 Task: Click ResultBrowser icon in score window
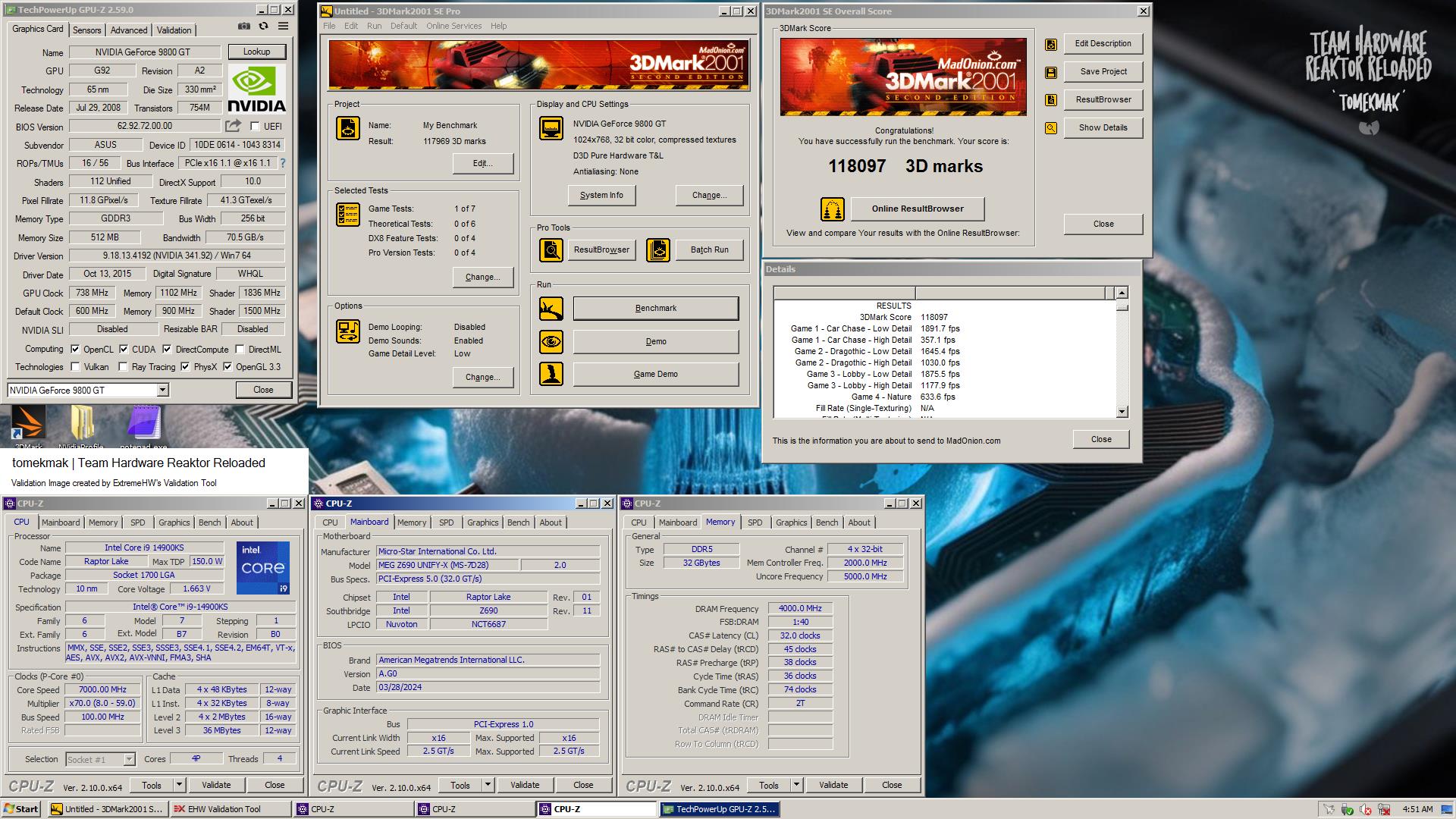pyautogui.click(x=1051, y=100)
